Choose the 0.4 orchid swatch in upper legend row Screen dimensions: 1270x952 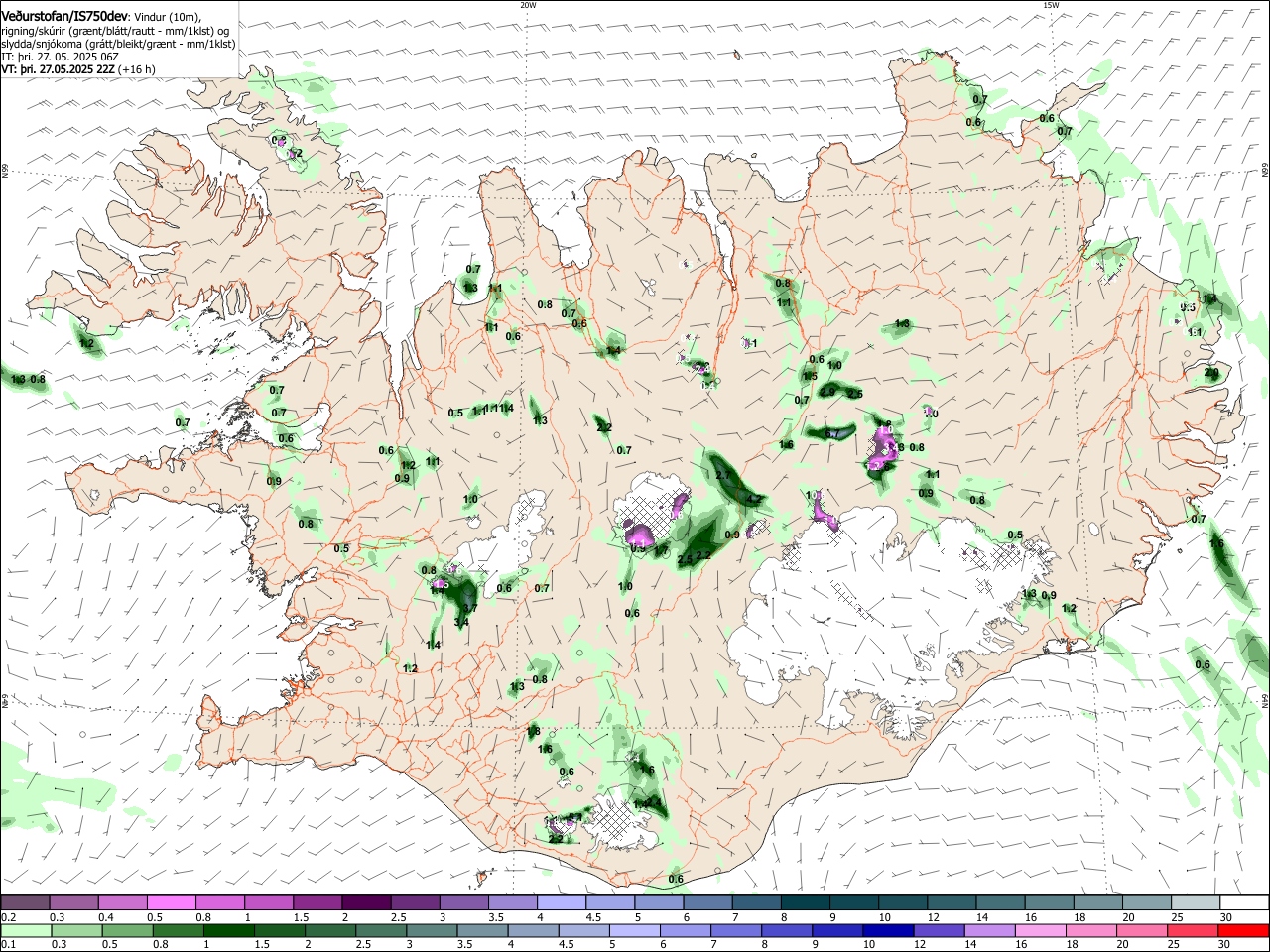(x=122, y=903)
